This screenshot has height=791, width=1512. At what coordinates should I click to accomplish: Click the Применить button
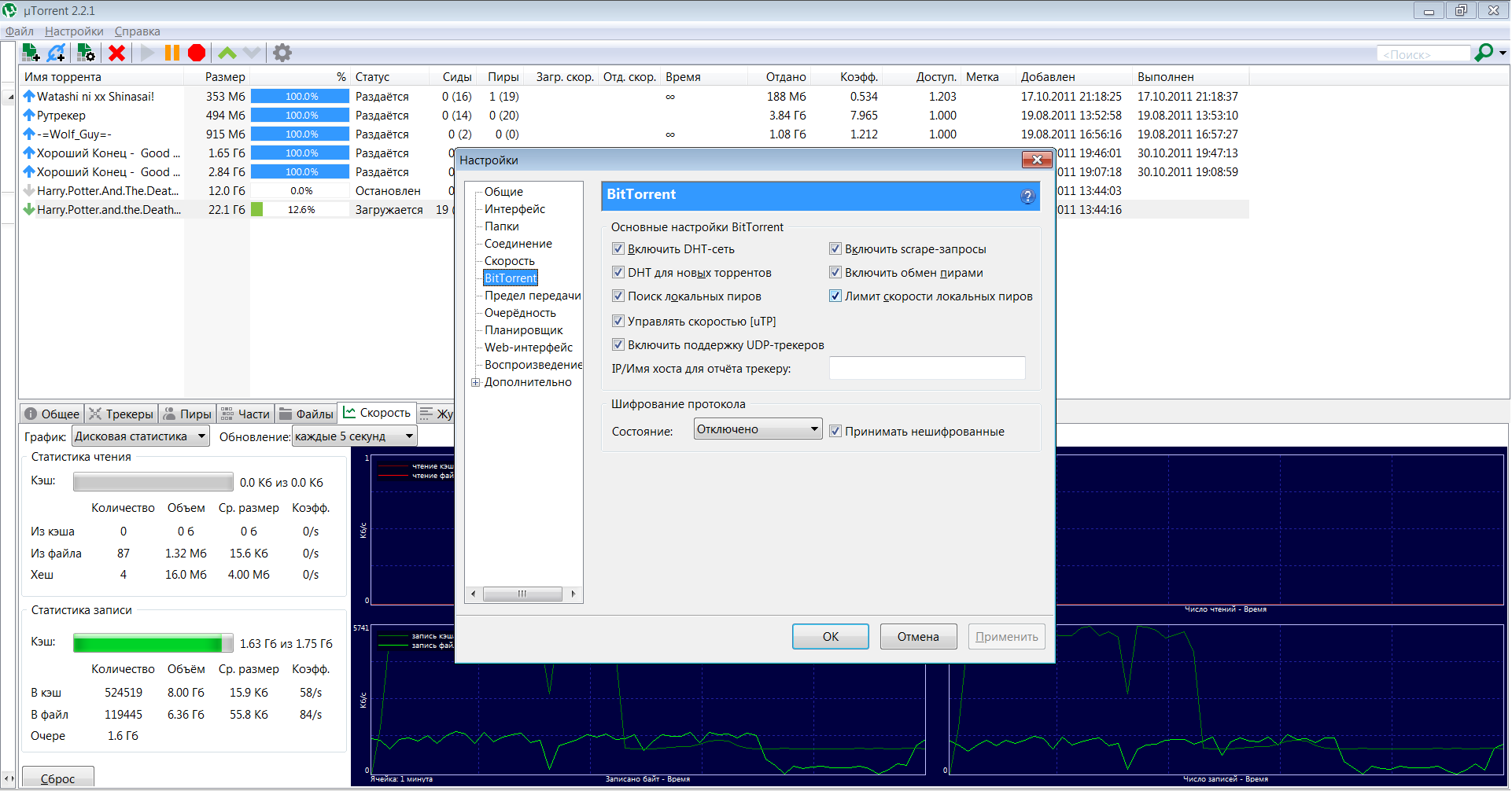coord(1006,636)
